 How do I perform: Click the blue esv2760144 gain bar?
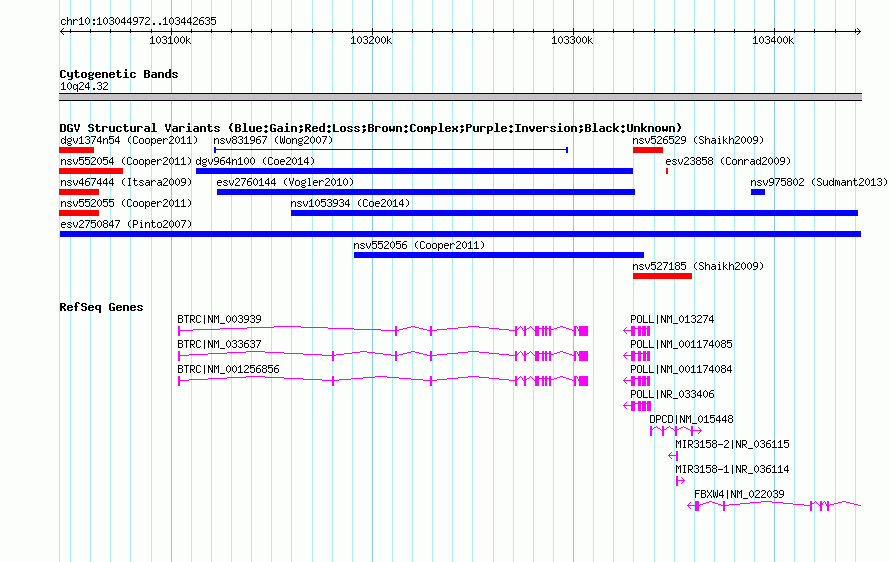pos(426,192)
